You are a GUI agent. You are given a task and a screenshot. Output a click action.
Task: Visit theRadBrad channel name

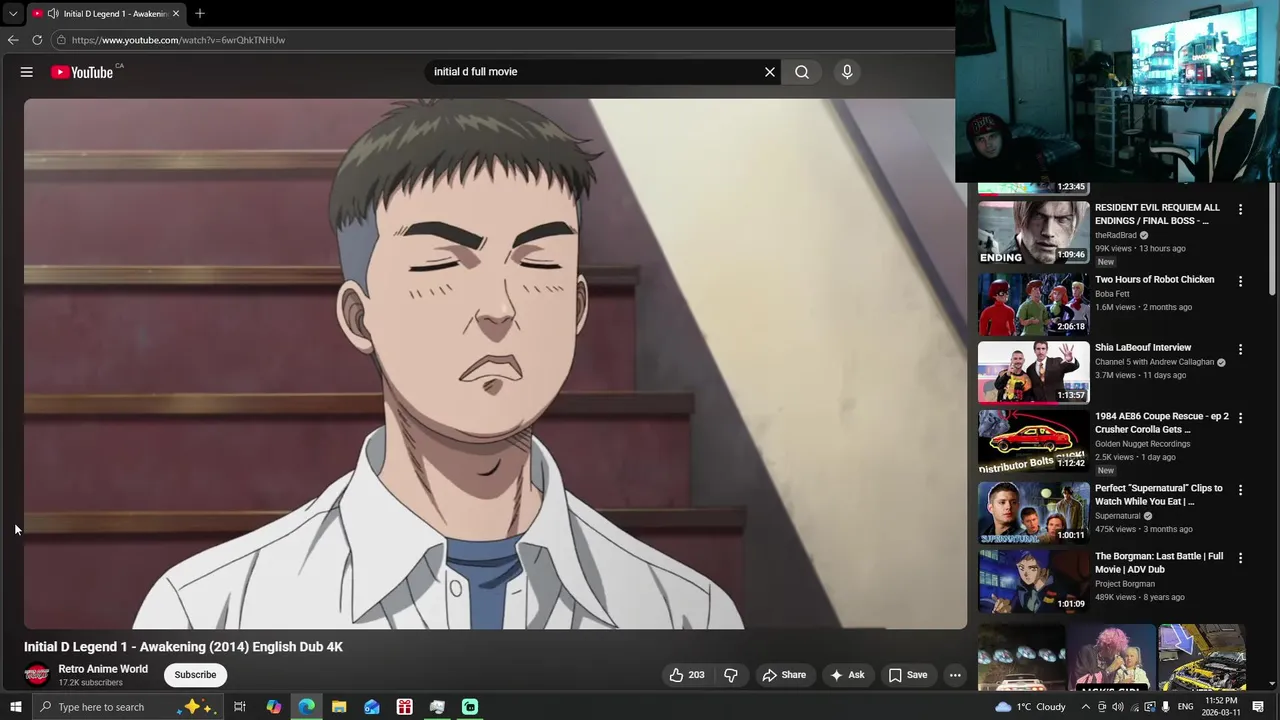click(x=1116, y=235)
